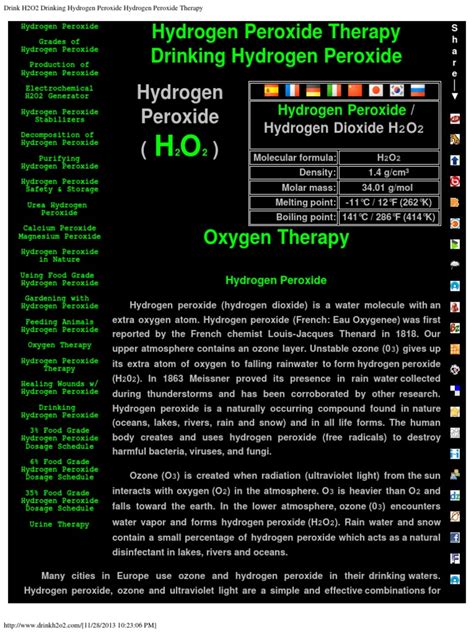Click the Molecular formula: label cell
474x632 pixels.
294,158
